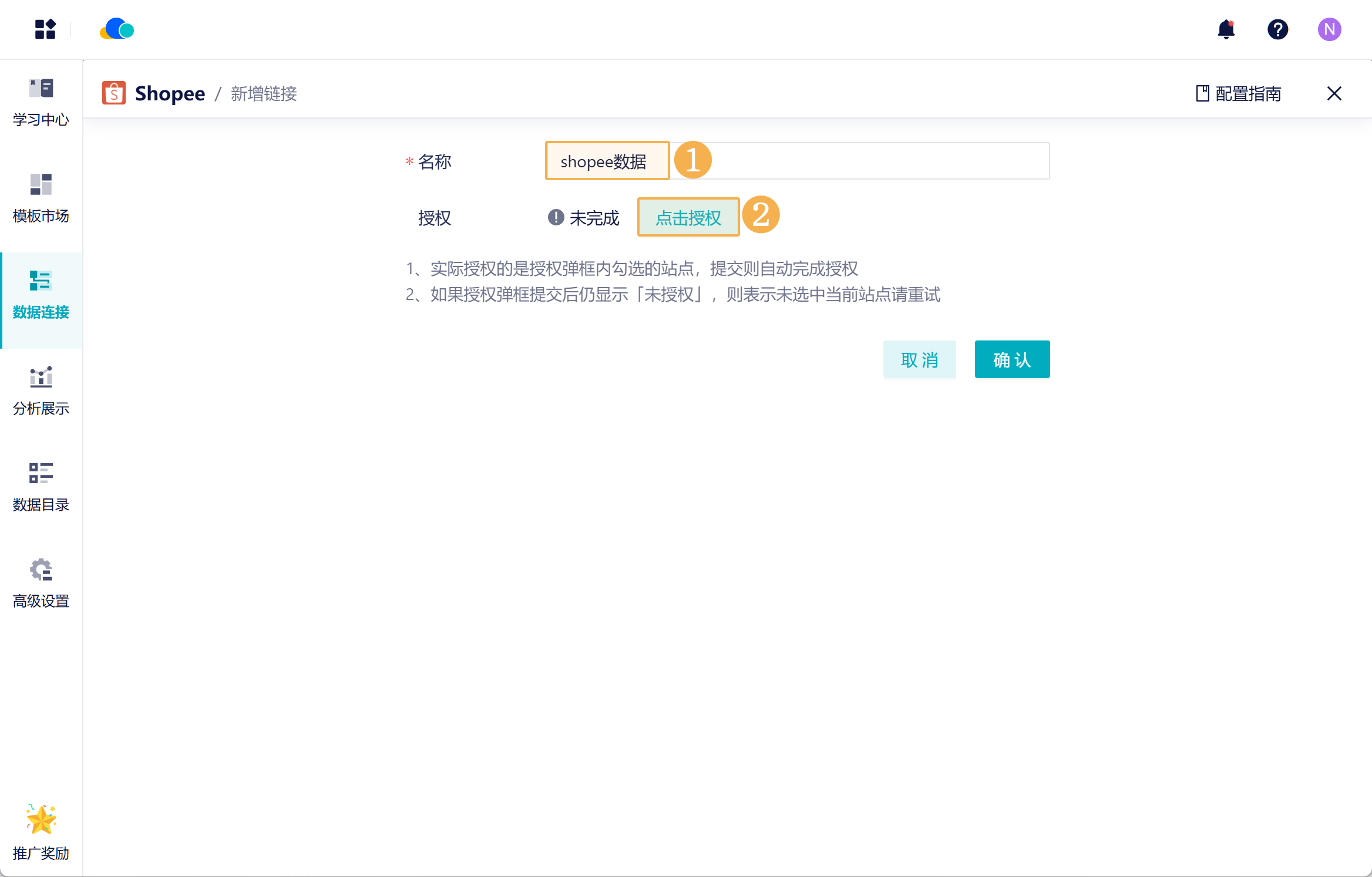Go to 学习中心 in sidebar
The width and height of the screenshot is (1372, 877).
[41, 103]
